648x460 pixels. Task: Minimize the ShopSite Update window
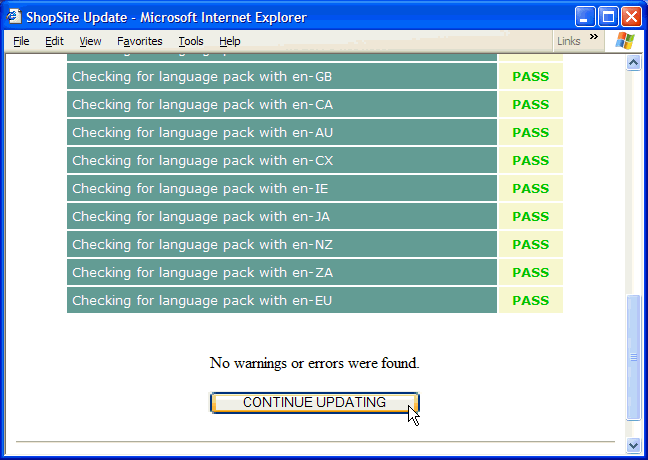click(585, 16)
